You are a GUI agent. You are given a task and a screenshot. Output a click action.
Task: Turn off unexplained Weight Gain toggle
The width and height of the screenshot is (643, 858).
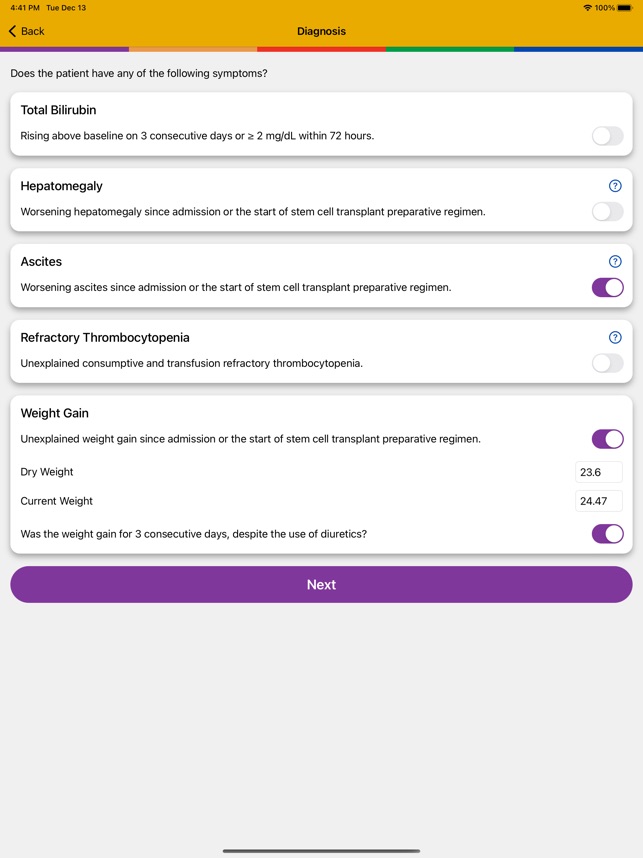(607, 439)
